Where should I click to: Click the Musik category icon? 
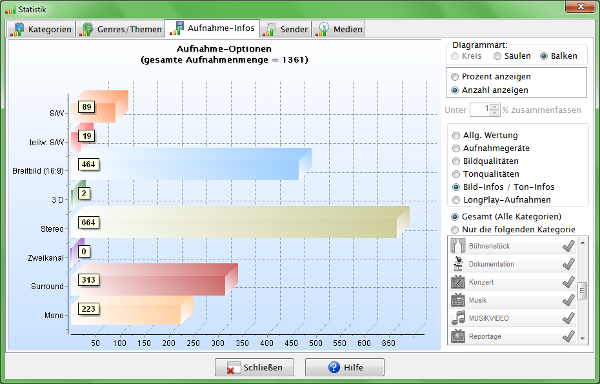coord(458,300)
